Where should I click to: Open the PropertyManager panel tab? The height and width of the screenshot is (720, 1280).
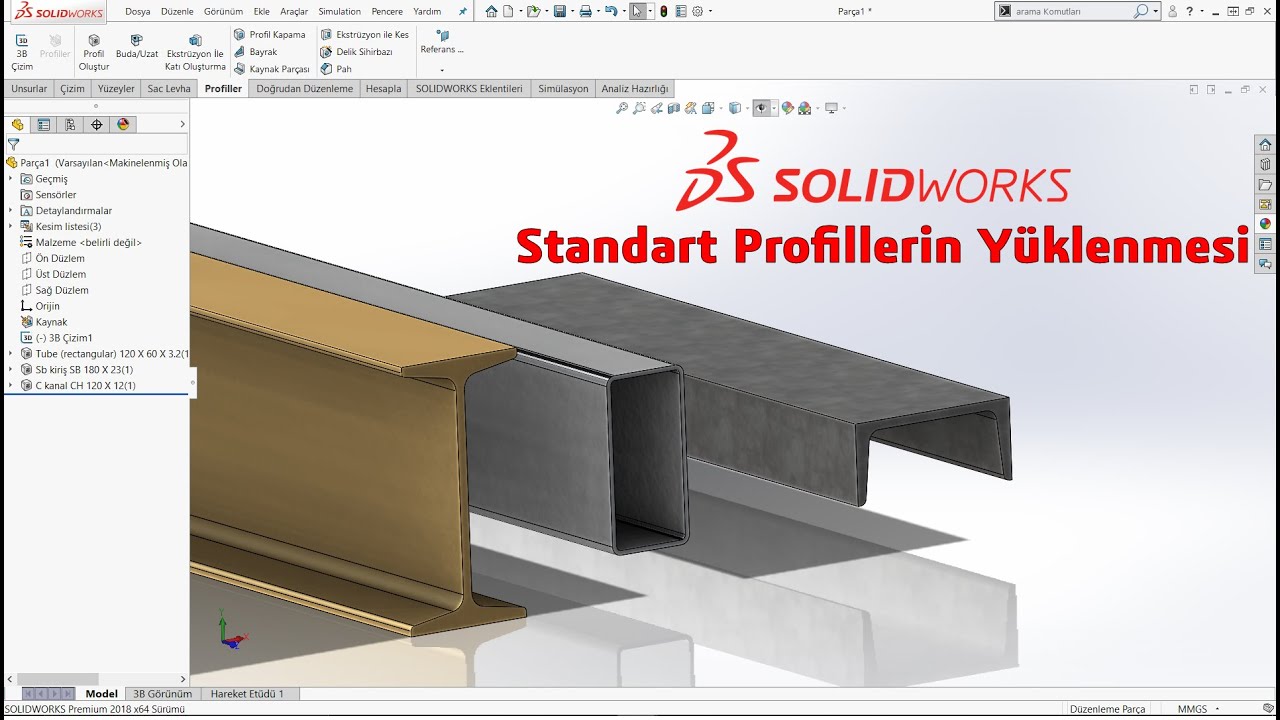pos(43,125)
